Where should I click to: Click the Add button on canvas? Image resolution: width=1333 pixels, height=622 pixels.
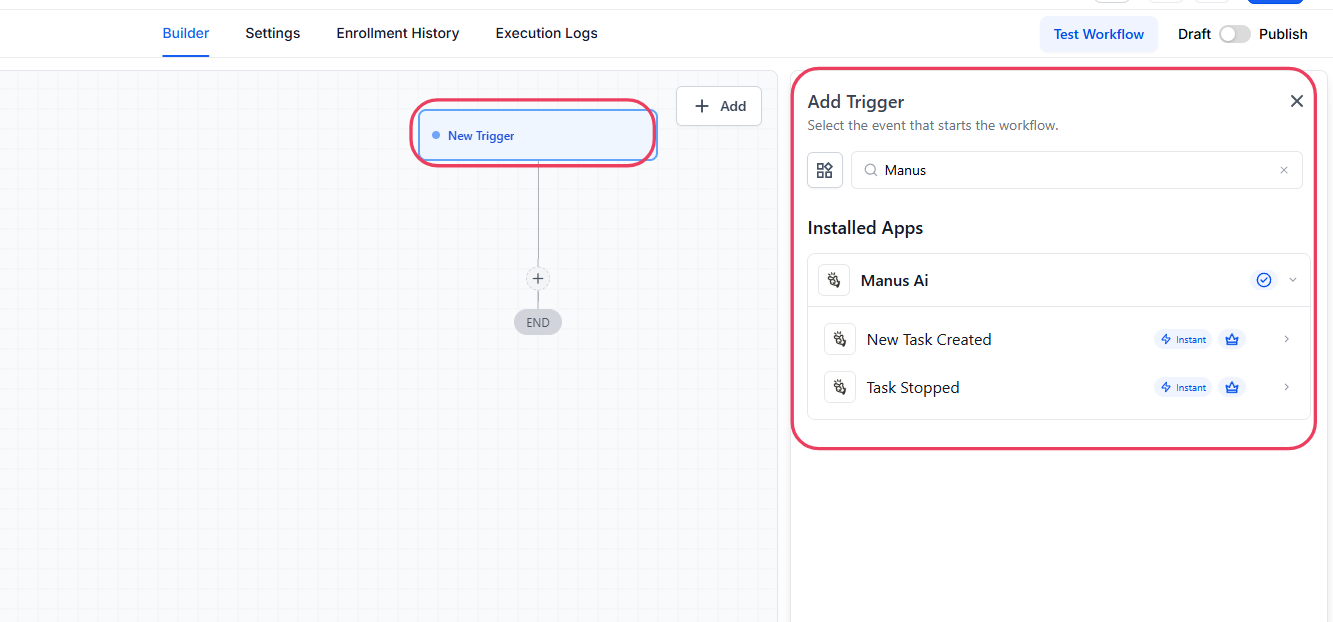[719, 106]
